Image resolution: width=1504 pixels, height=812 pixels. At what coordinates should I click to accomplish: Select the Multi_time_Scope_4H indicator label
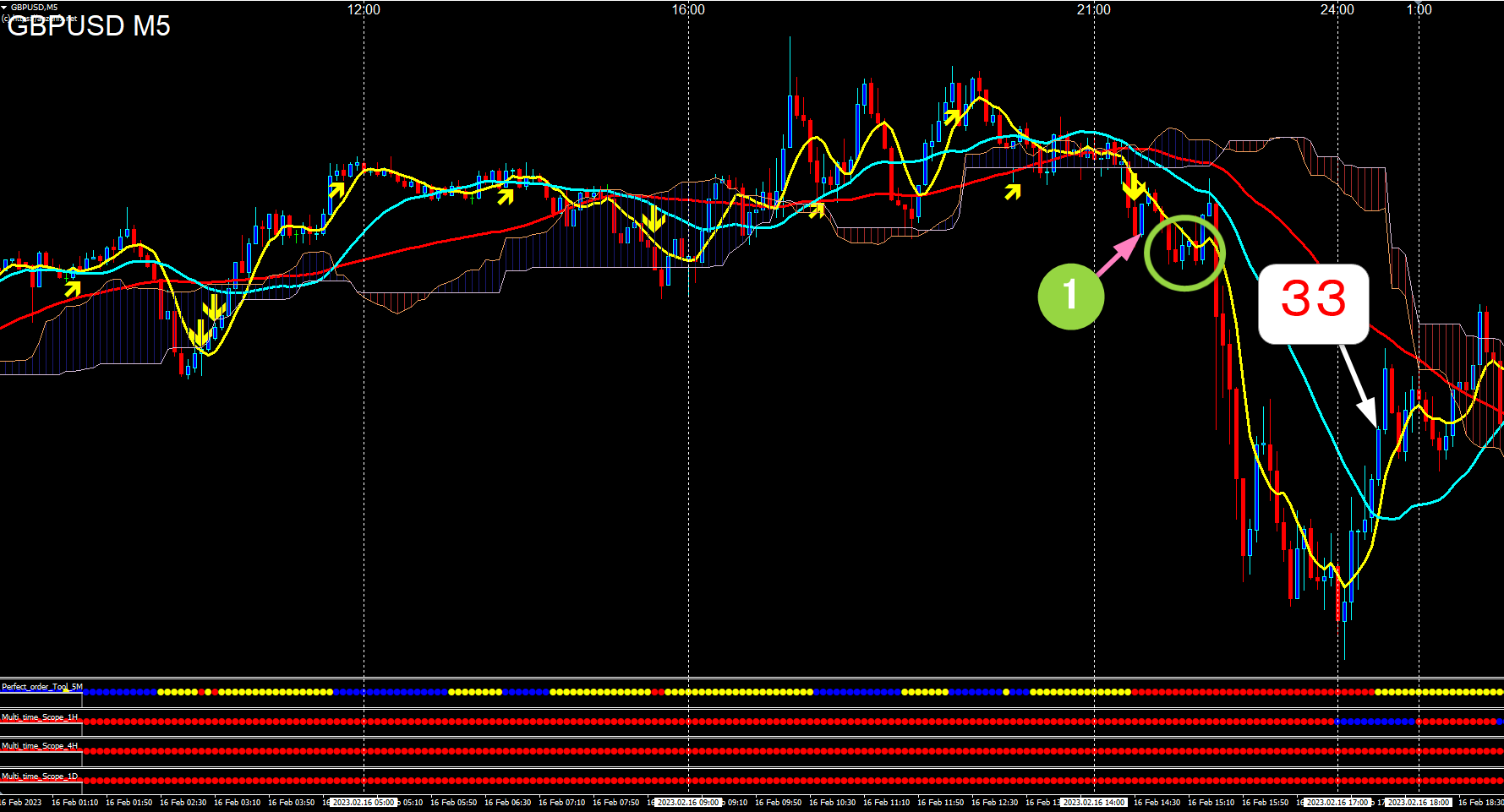[x=40, y=746]
